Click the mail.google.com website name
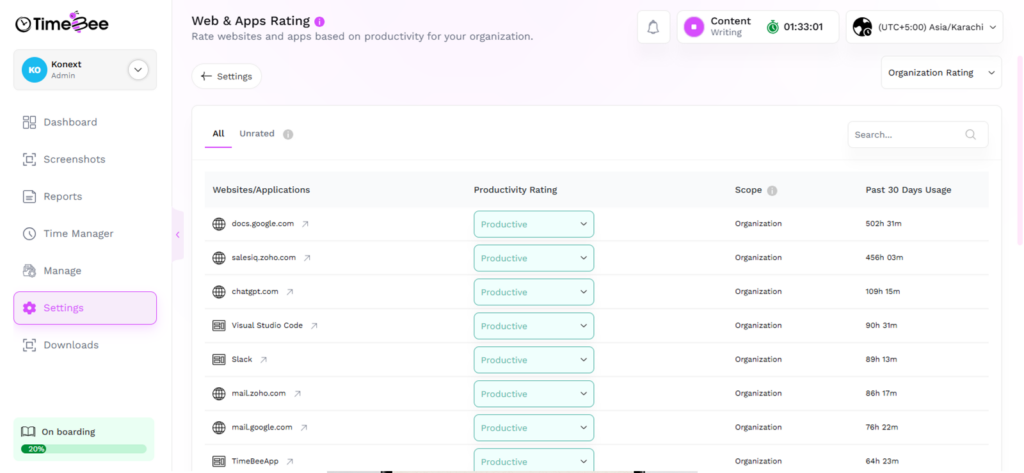This screenshot has width=1024, height=473. [262, 427]
